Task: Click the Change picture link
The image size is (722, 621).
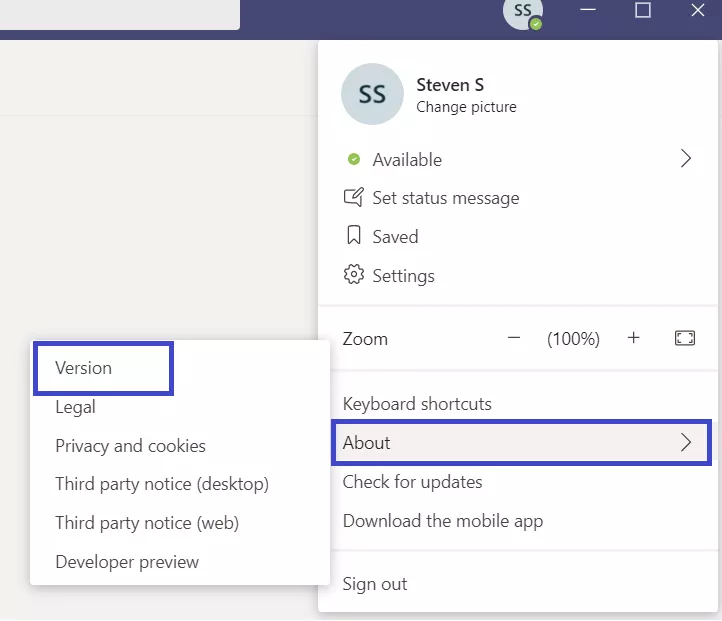Action: (466, 107)
